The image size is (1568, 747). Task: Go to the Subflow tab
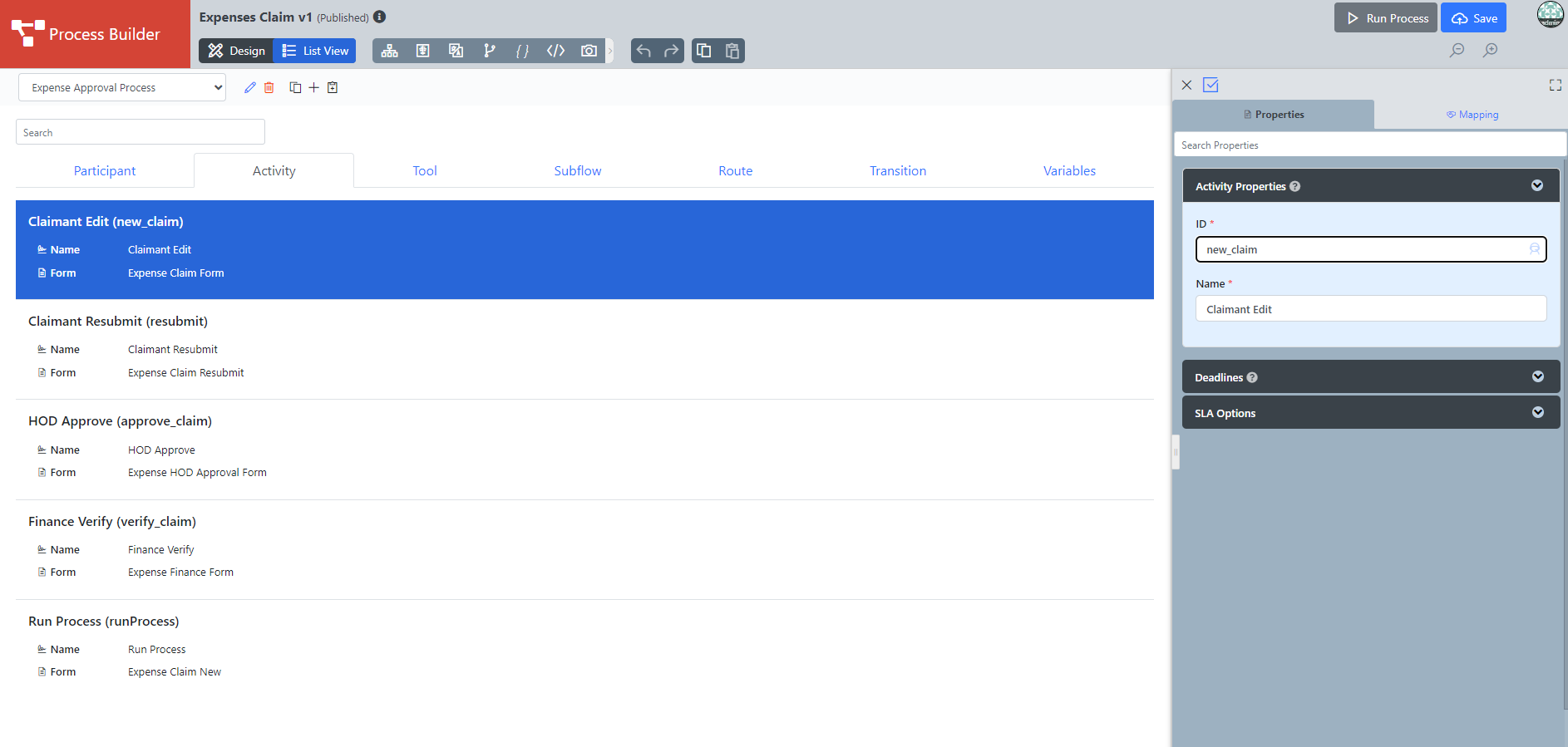578,171
